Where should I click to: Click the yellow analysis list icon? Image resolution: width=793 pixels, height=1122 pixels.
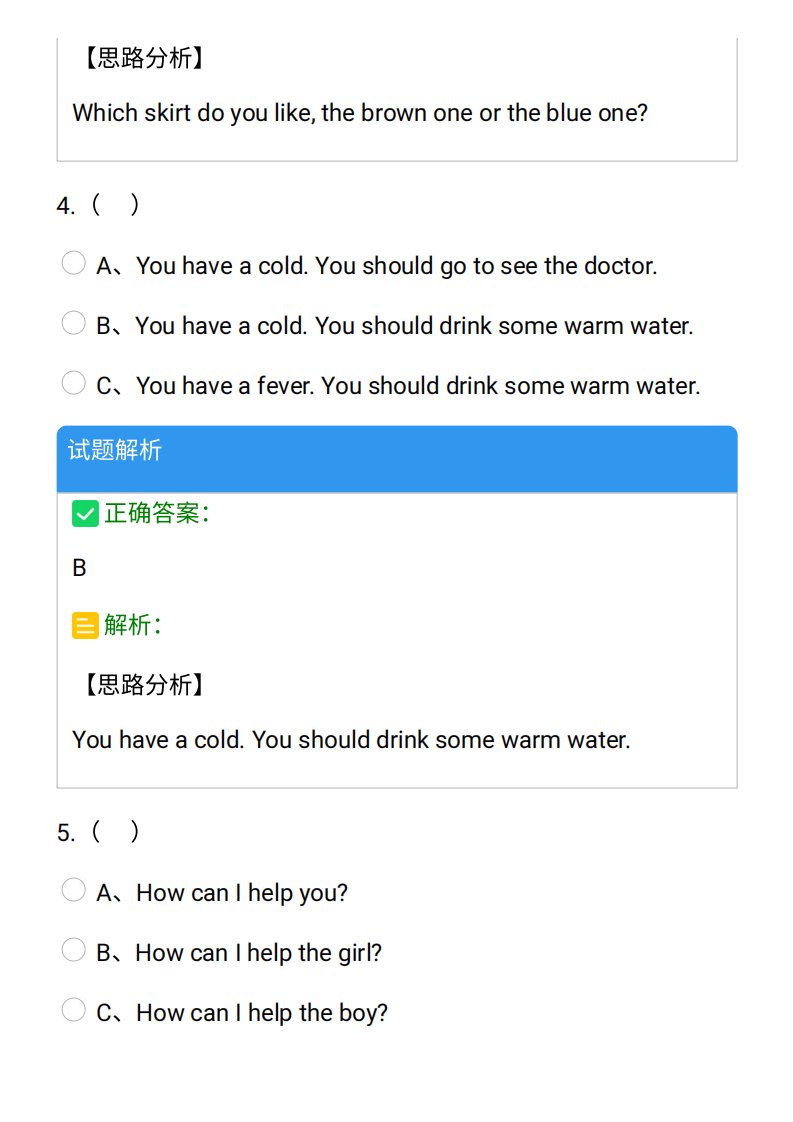[x=85, y=625]
